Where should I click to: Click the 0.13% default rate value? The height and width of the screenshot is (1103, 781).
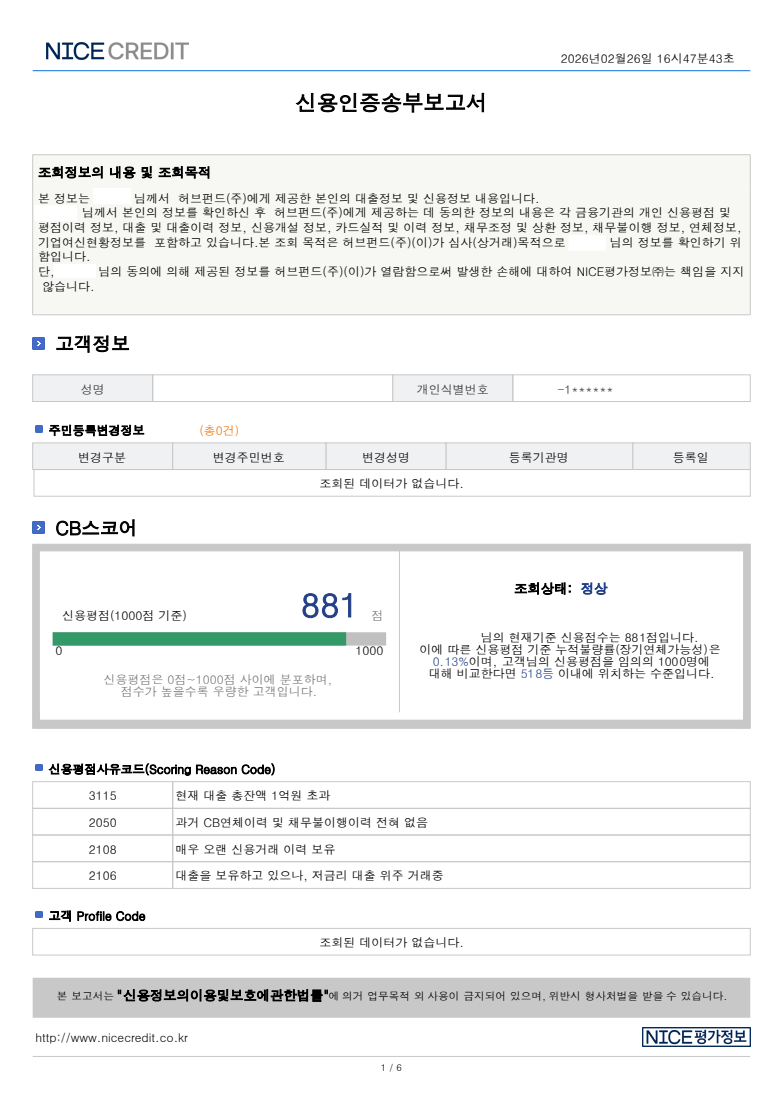[x=450, y=662]
